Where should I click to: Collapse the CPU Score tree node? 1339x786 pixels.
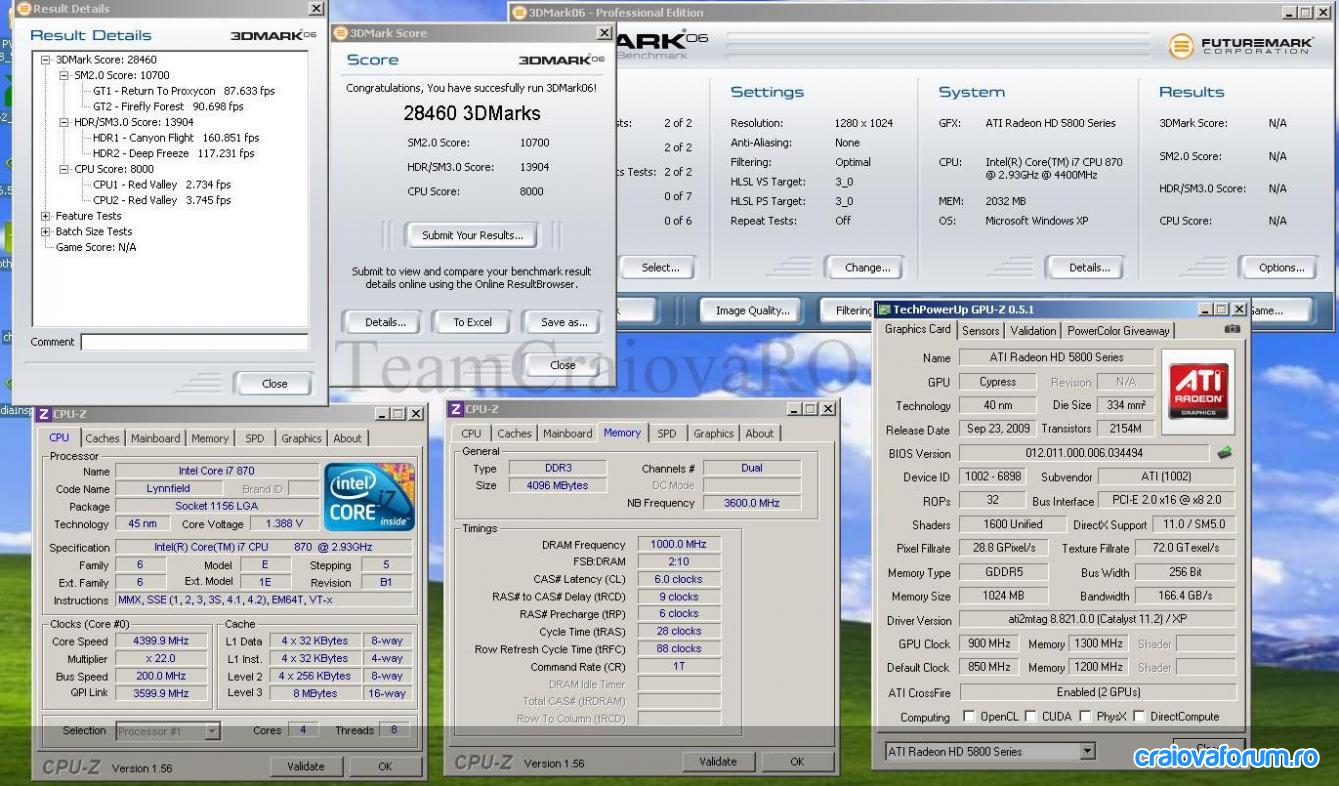(64, 169)
